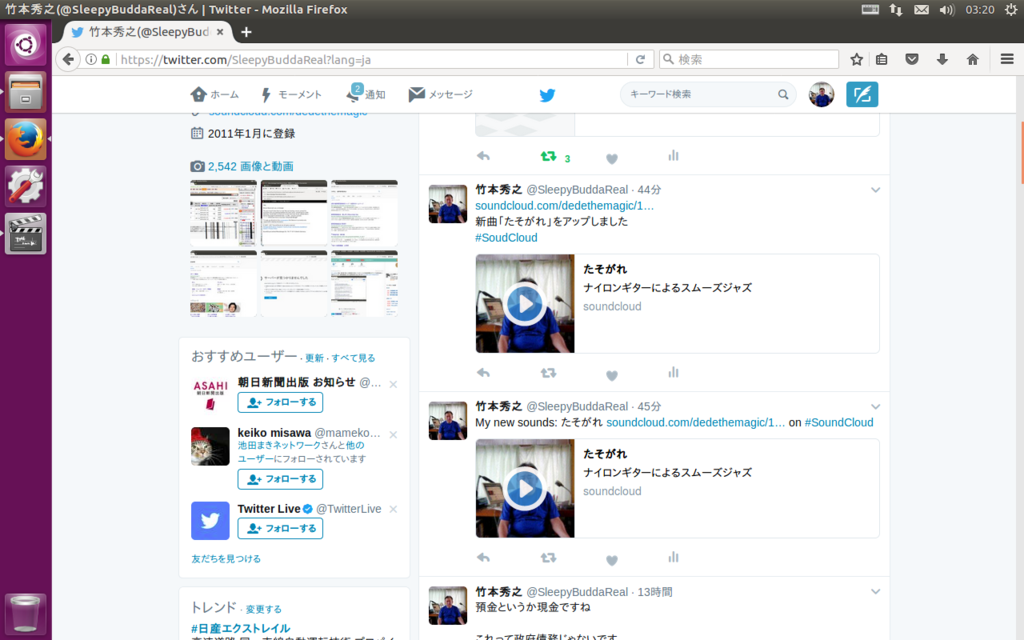Click the Firefox URL address bar
This screenshot has height=640, width=1024.
[371, 59]
